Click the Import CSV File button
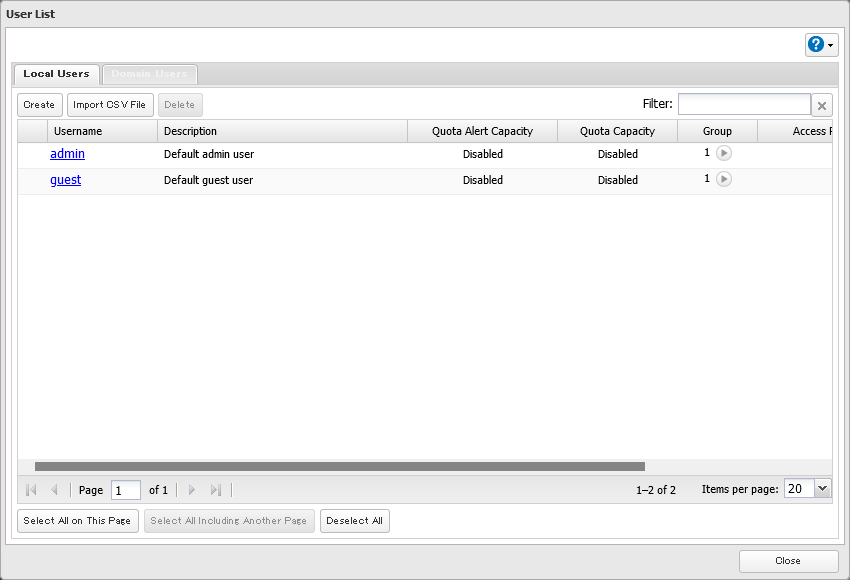 [x=110, y=105]
